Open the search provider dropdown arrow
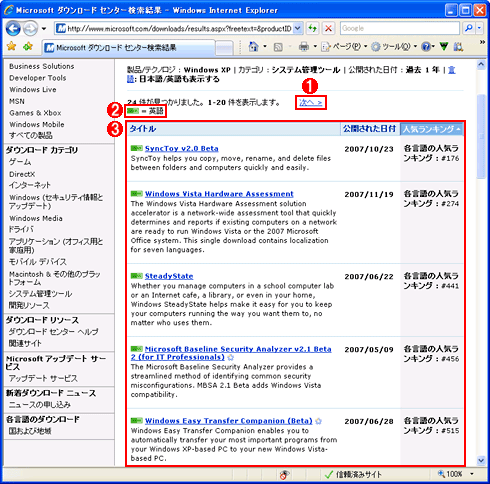 pos(479,28)
